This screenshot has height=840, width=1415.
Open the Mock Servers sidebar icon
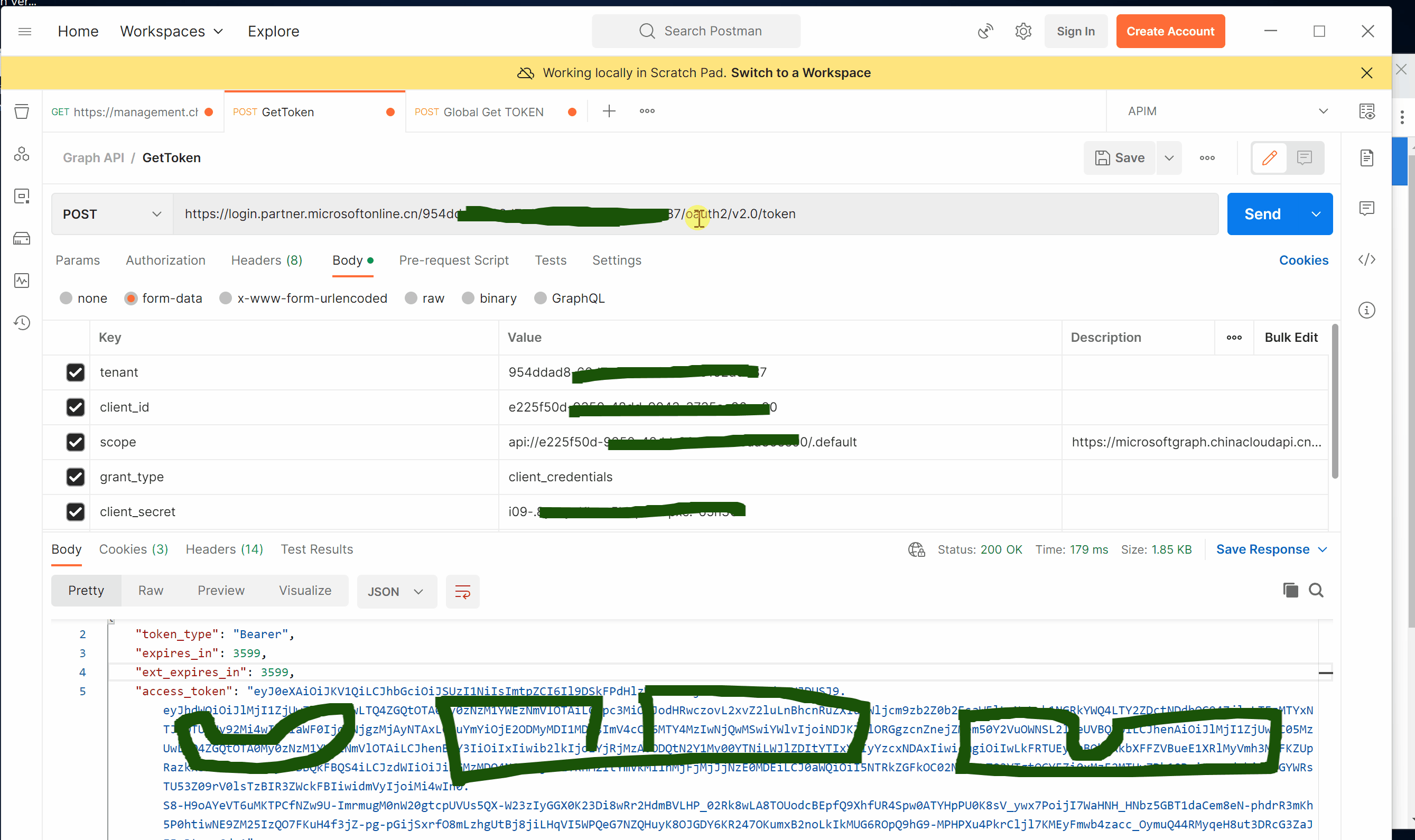point(22,238)
